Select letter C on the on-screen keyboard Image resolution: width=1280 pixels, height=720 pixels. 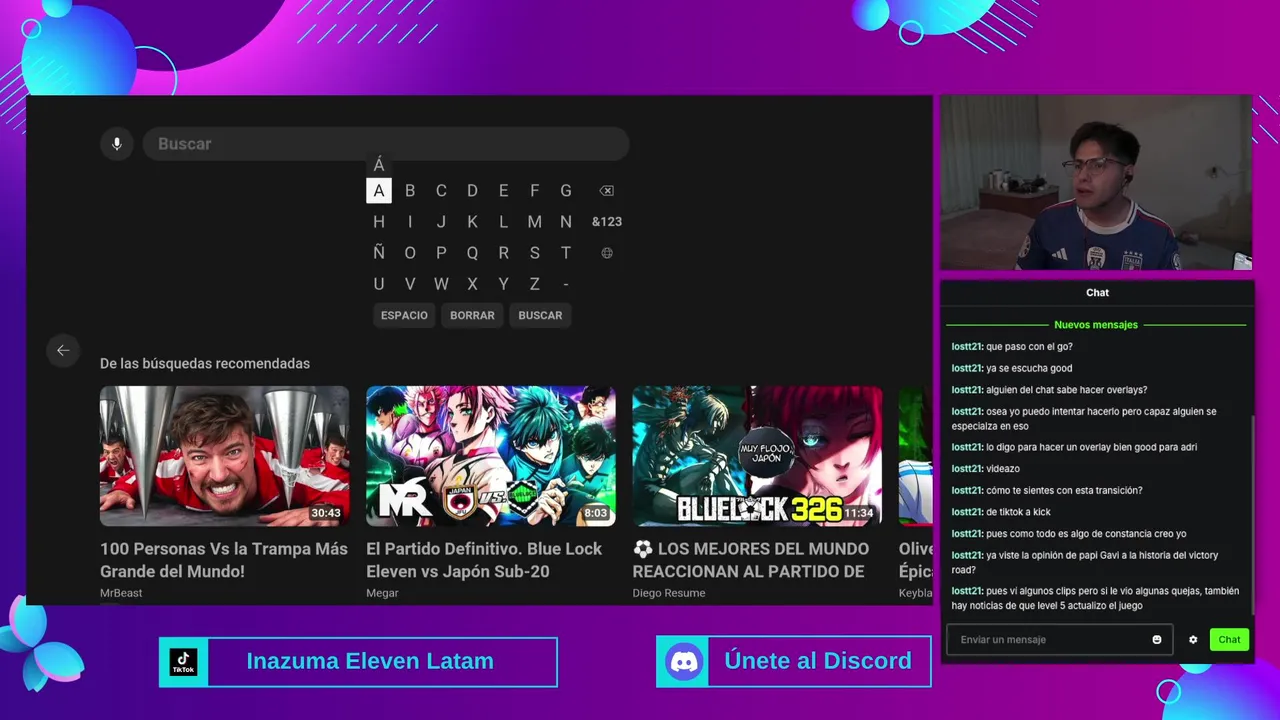[441, 191]
